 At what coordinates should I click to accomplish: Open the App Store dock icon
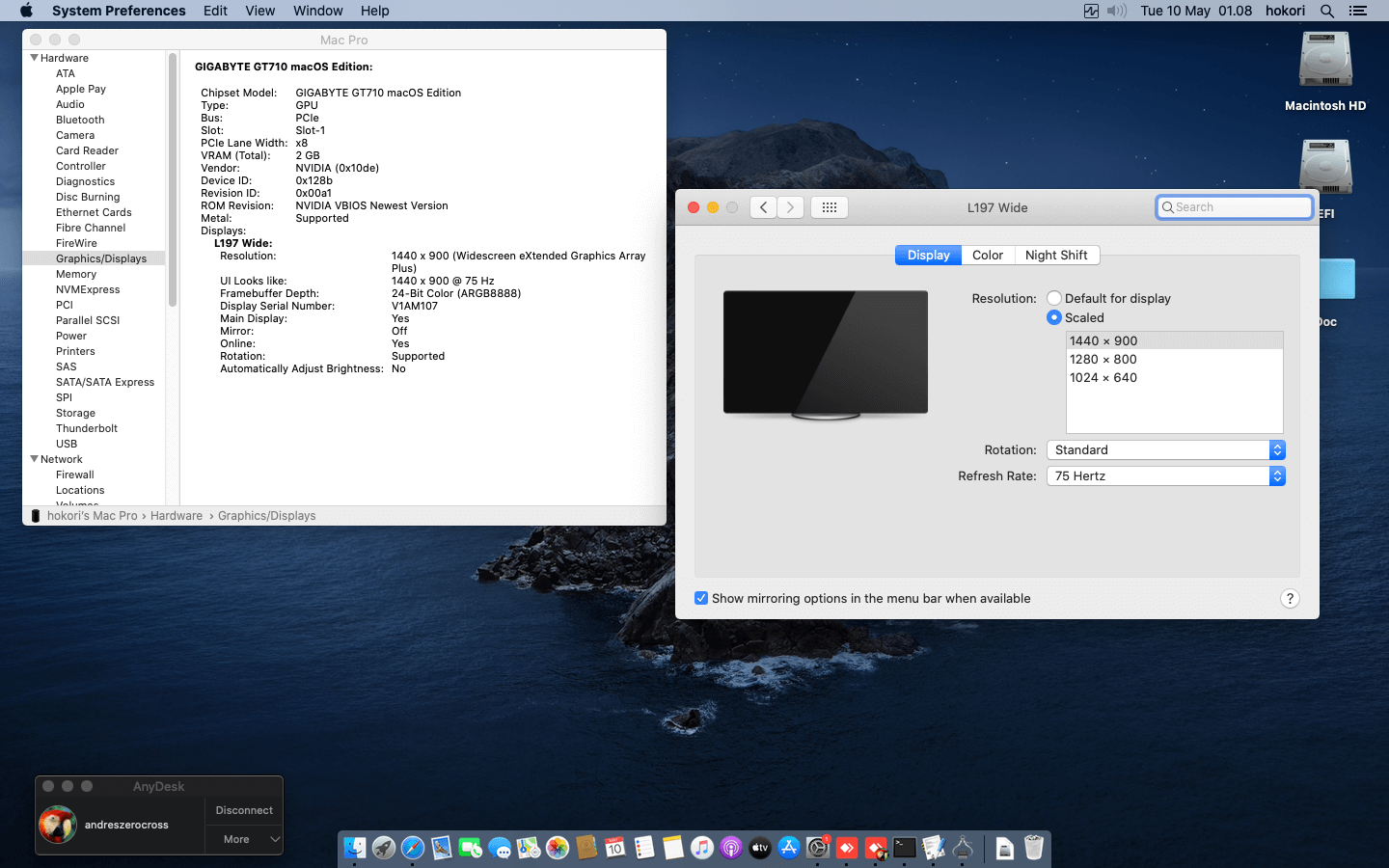click(x=789, y=848)
